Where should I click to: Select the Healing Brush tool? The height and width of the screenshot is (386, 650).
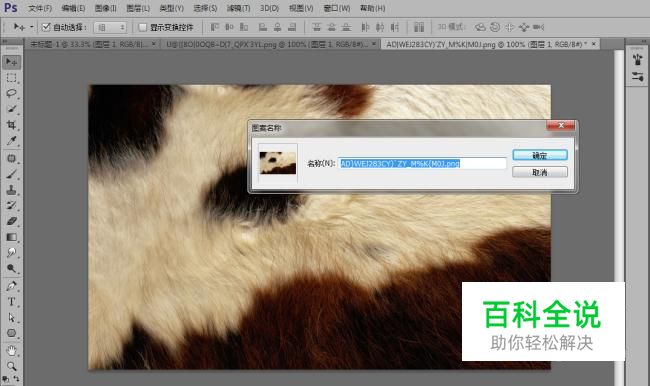coord(12,158)
